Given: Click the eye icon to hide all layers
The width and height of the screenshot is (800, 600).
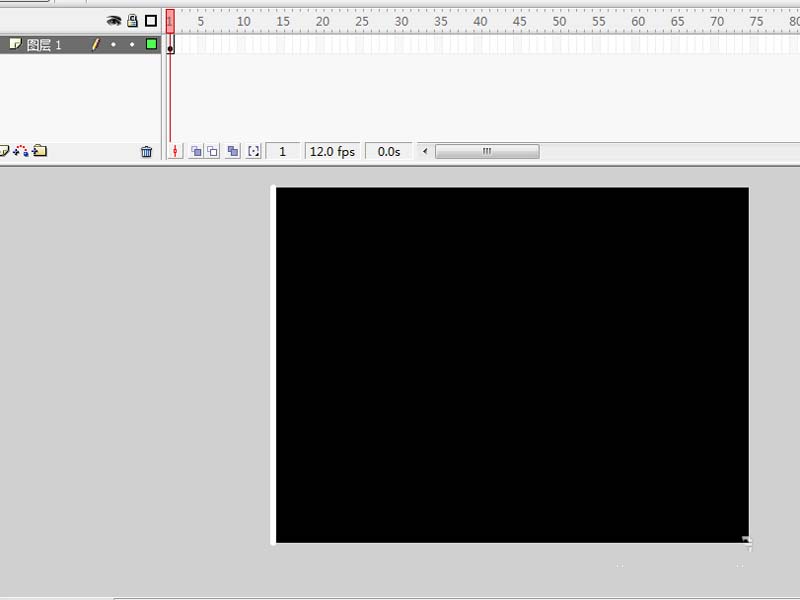Looking at the screenshot, I should pyautogui.click(x=114, y=21).
